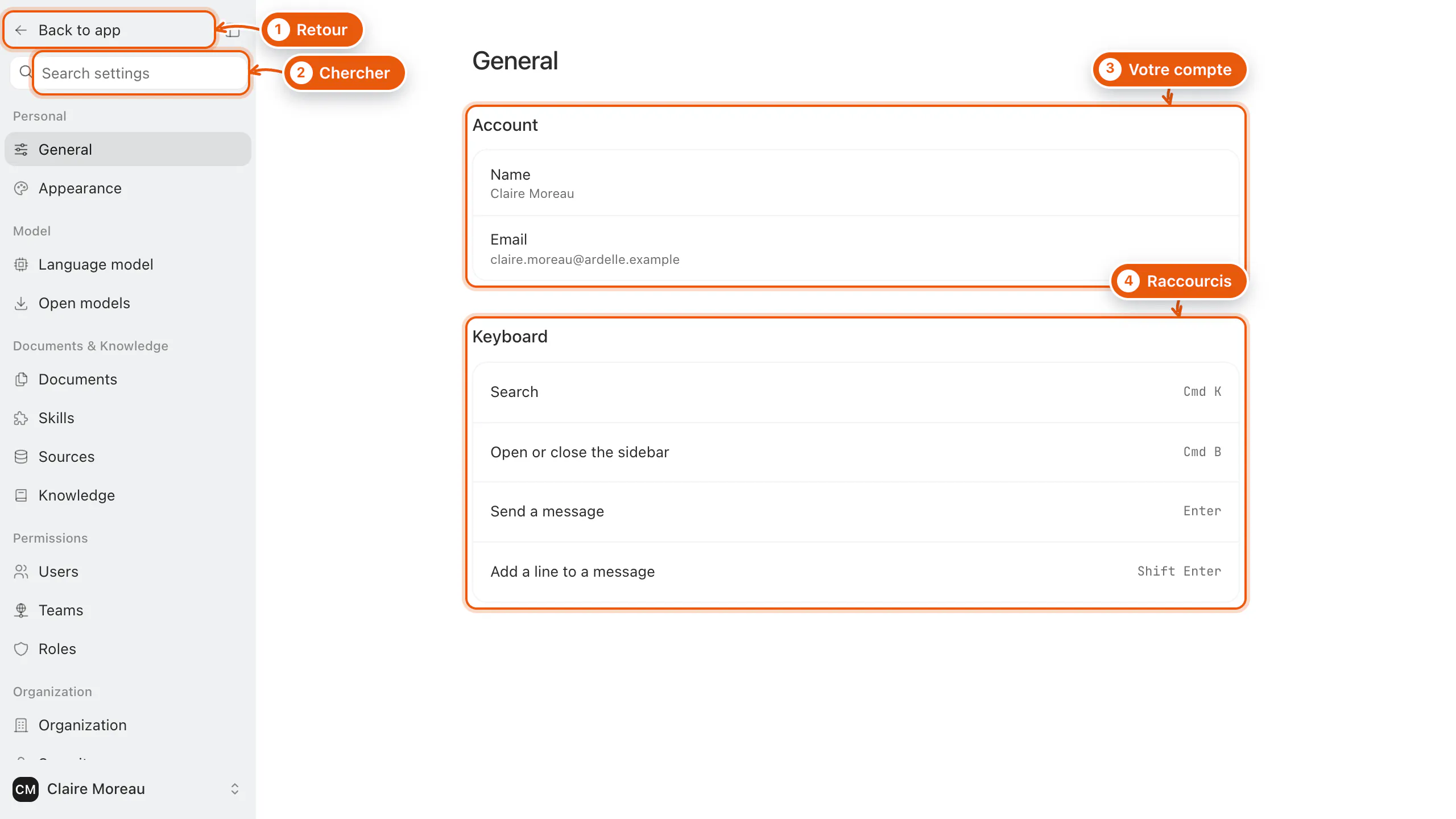Click the Sources database icon
This screenshot has height=819, width=1456.
click(21, 457)
